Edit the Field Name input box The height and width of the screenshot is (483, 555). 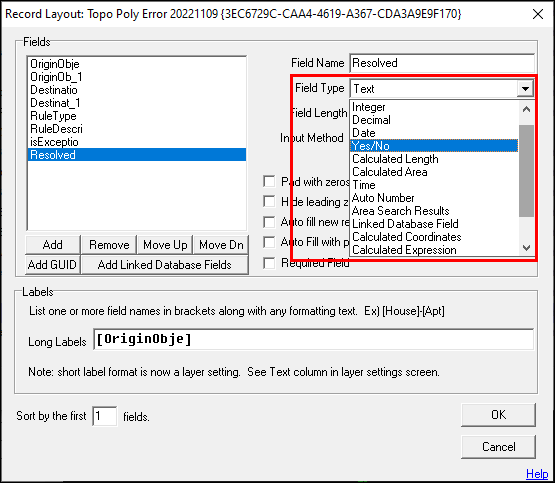point(442,63)
